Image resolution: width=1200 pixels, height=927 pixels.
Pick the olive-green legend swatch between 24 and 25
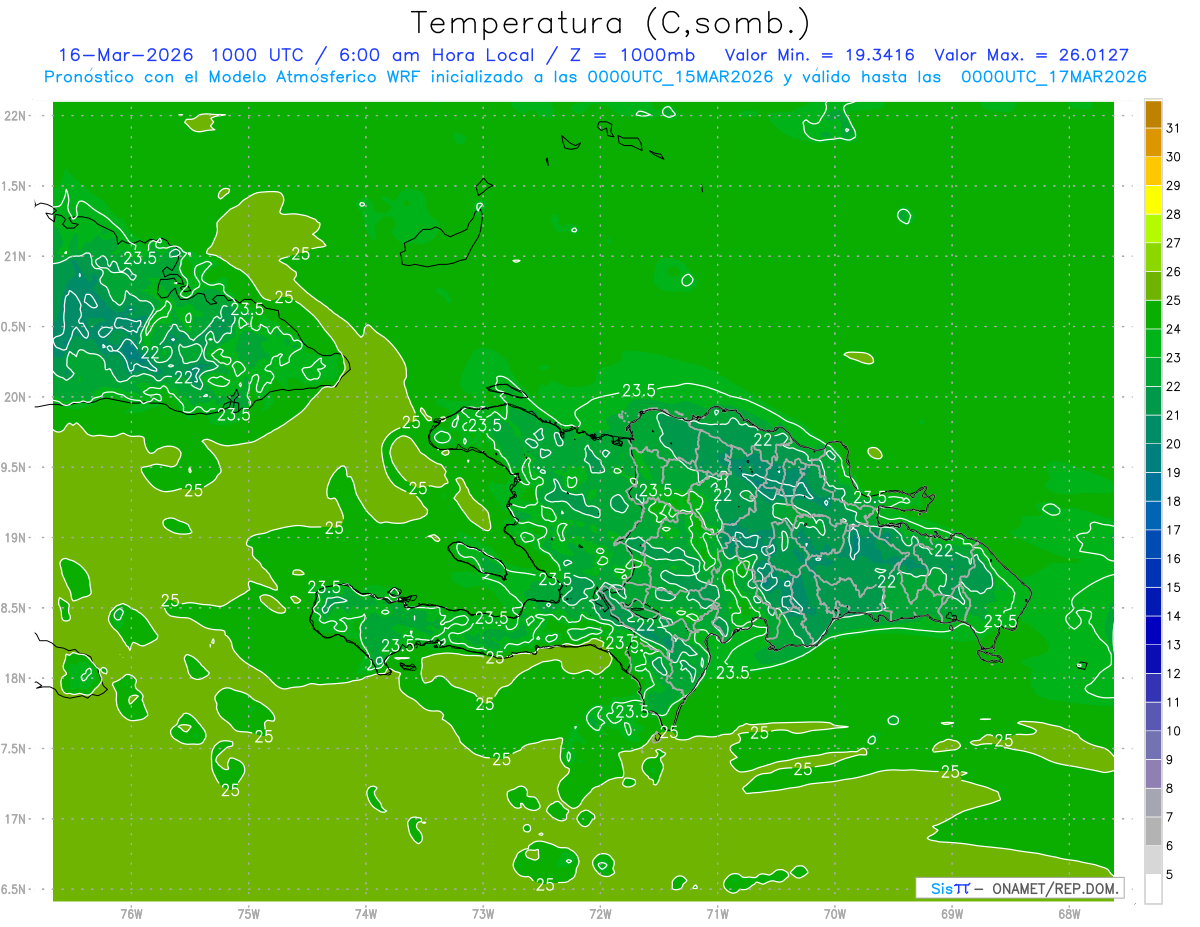[1154, 315]
